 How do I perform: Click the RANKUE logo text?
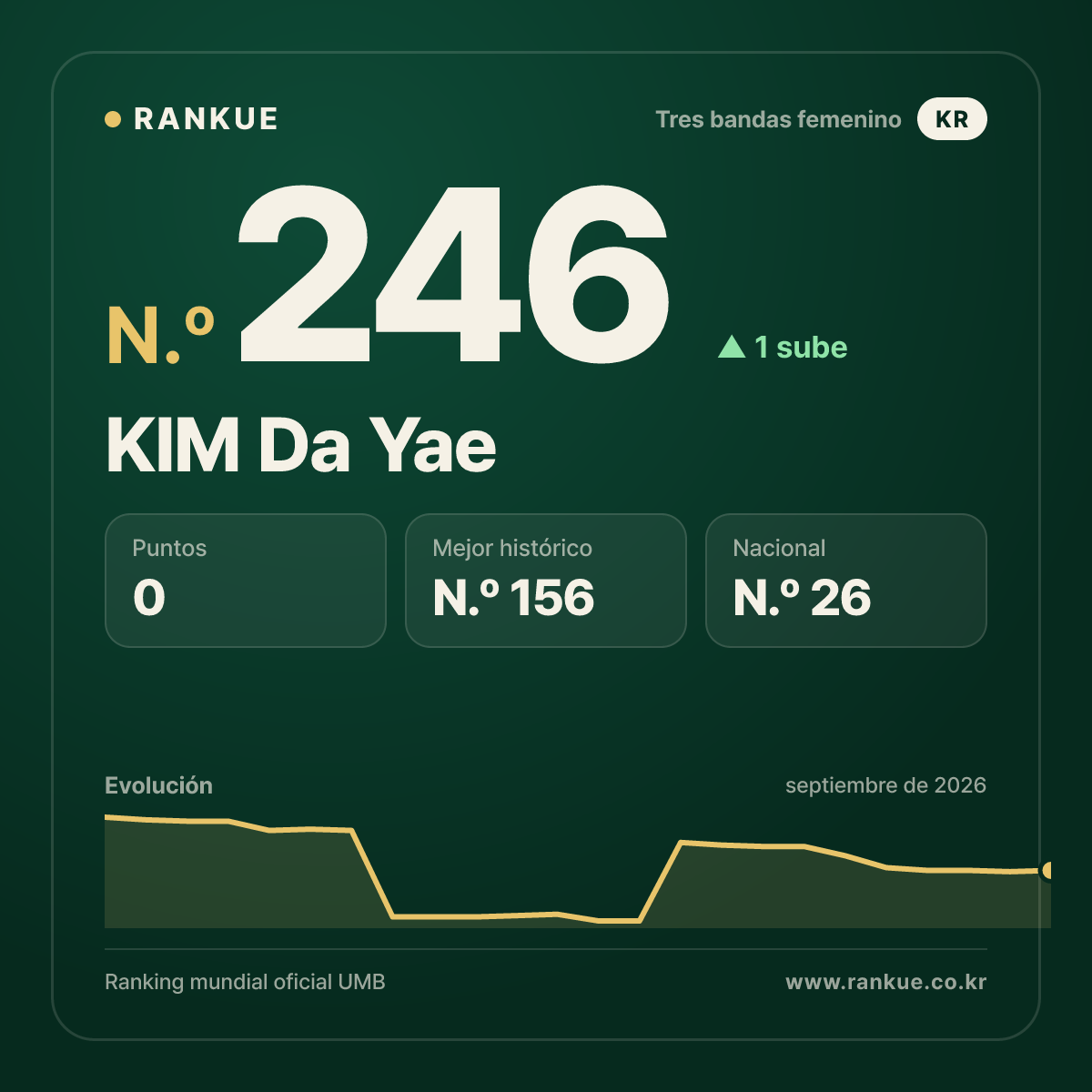click(x=206, y=119)
